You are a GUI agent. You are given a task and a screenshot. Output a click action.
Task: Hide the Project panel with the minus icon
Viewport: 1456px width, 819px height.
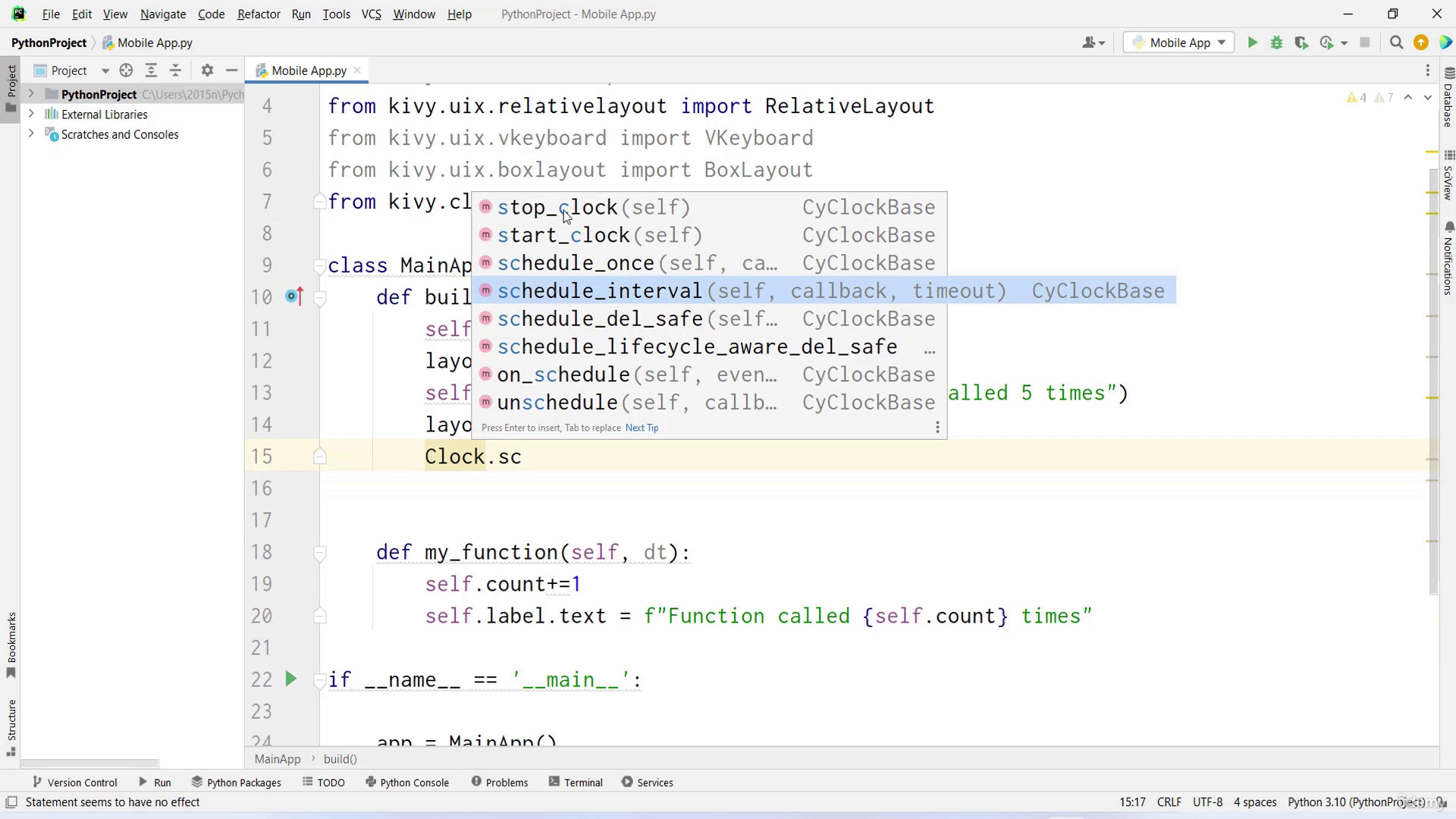(x=232, y=71)
